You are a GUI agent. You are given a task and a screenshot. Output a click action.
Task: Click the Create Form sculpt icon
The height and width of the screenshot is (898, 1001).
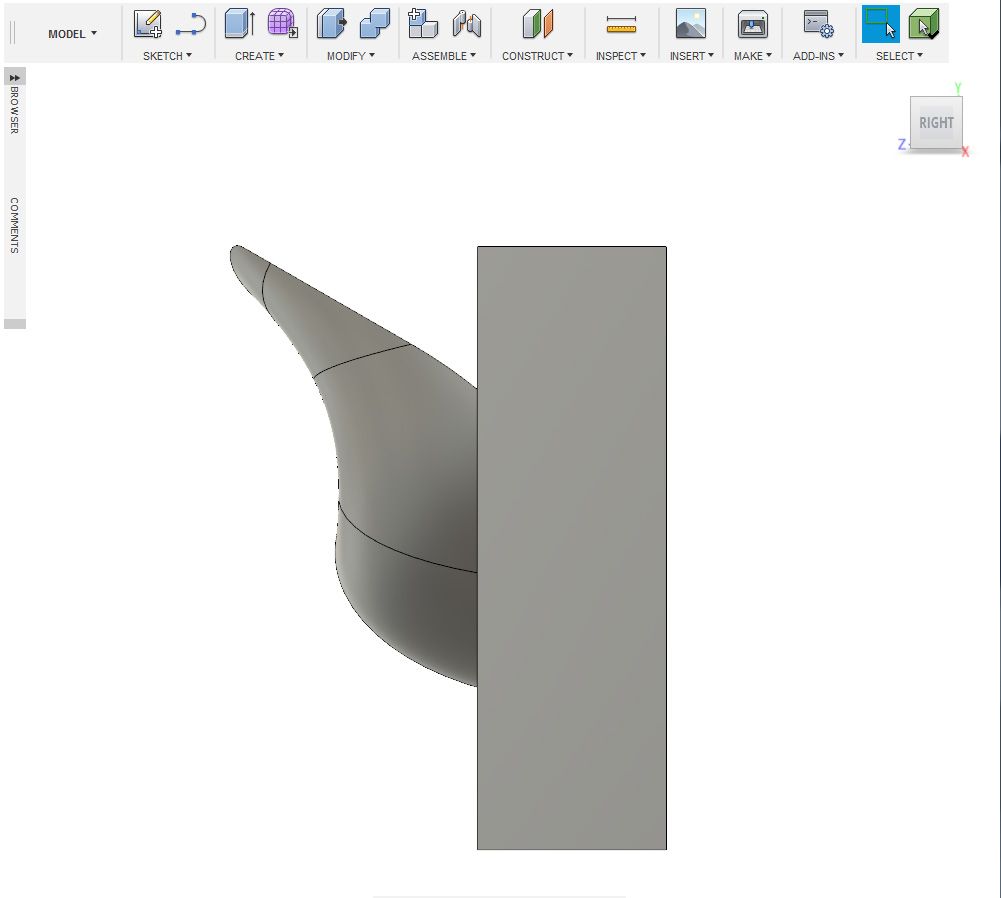click(282, 23)
